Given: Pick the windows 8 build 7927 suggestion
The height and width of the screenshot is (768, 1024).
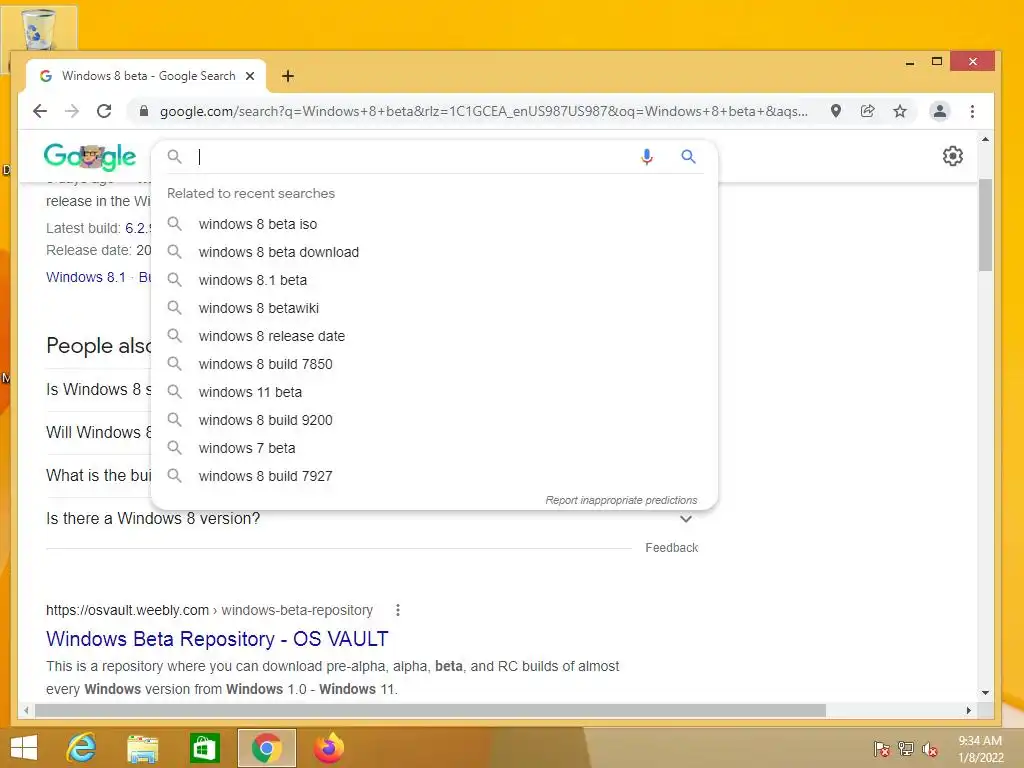Looking at the screenshot, I should point(434,477).
